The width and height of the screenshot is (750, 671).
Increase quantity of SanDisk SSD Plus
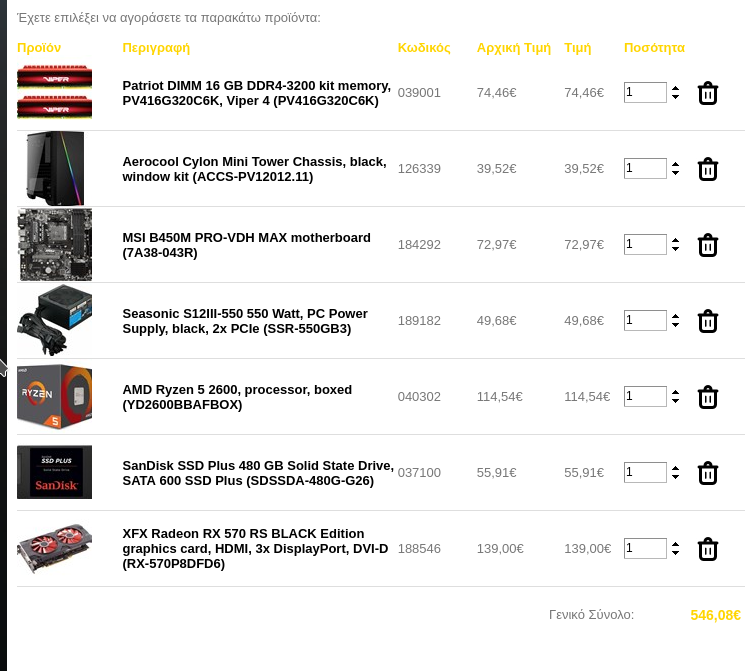[675, 469]
